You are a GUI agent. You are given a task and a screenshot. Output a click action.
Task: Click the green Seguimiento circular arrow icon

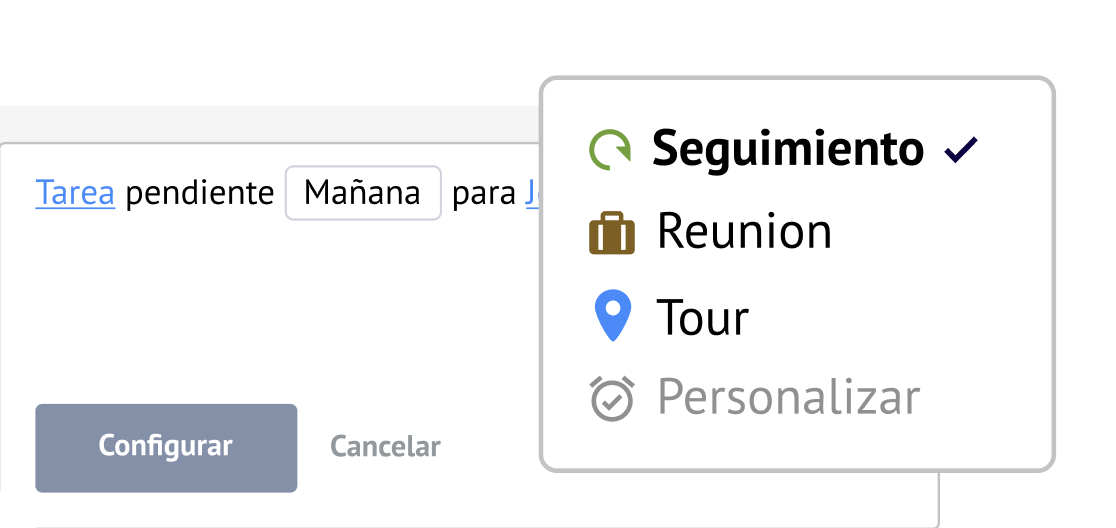(x=610, y=149)
